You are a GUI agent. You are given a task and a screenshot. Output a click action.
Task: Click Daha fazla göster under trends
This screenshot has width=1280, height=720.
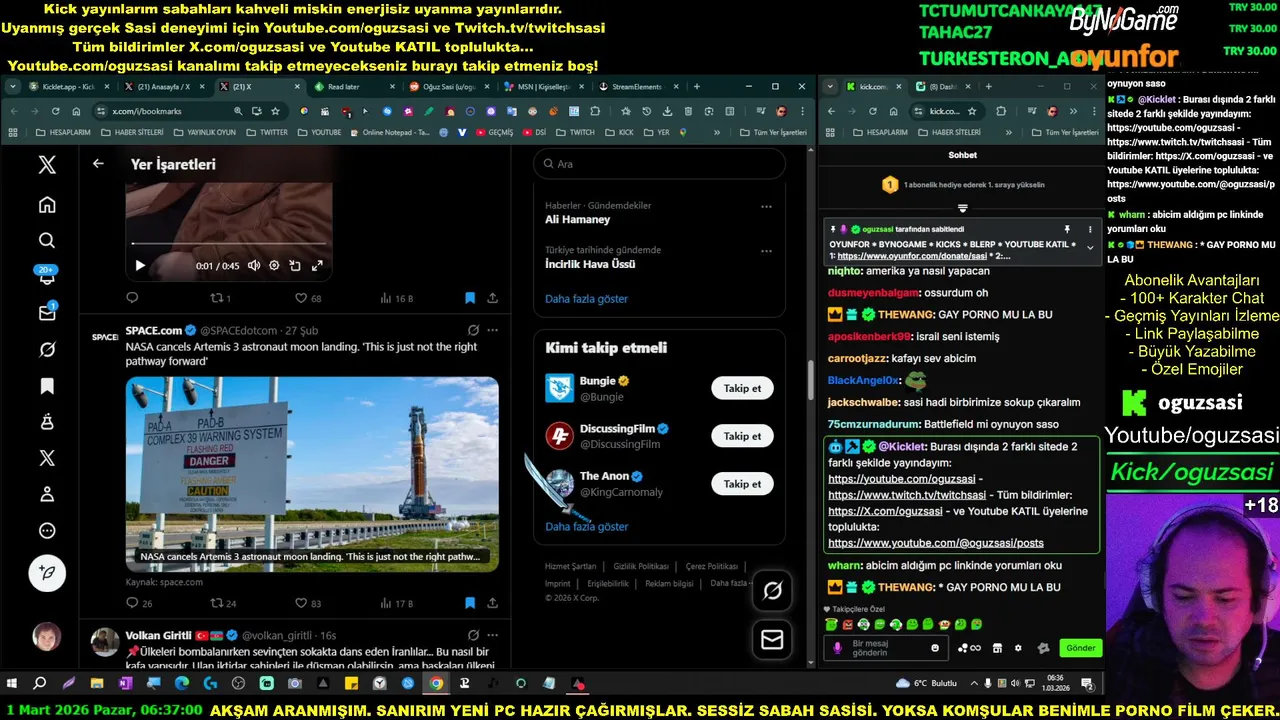click(586, 299)
